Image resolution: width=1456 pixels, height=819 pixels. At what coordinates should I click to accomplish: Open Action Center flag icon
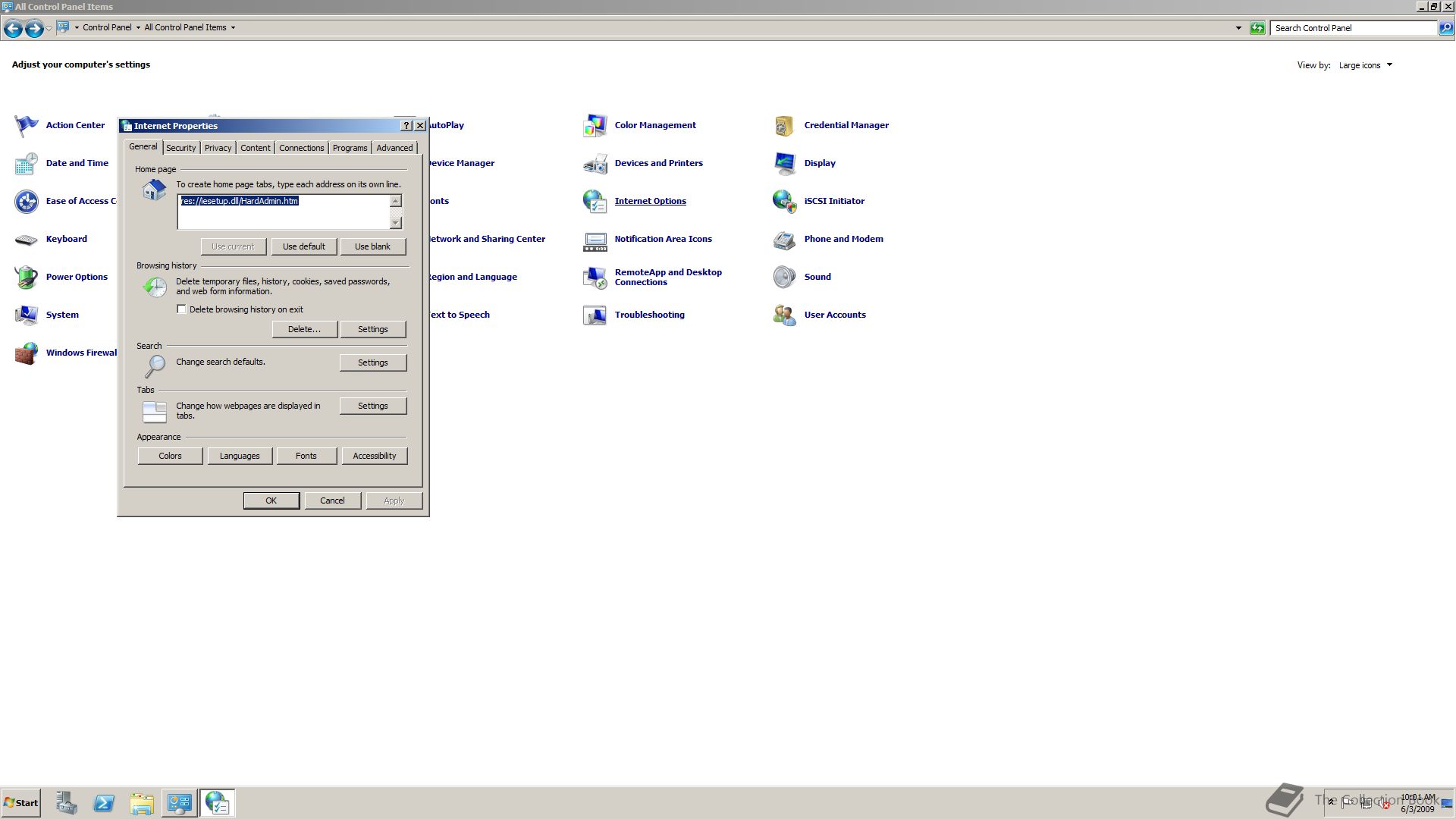pos(27,125)
